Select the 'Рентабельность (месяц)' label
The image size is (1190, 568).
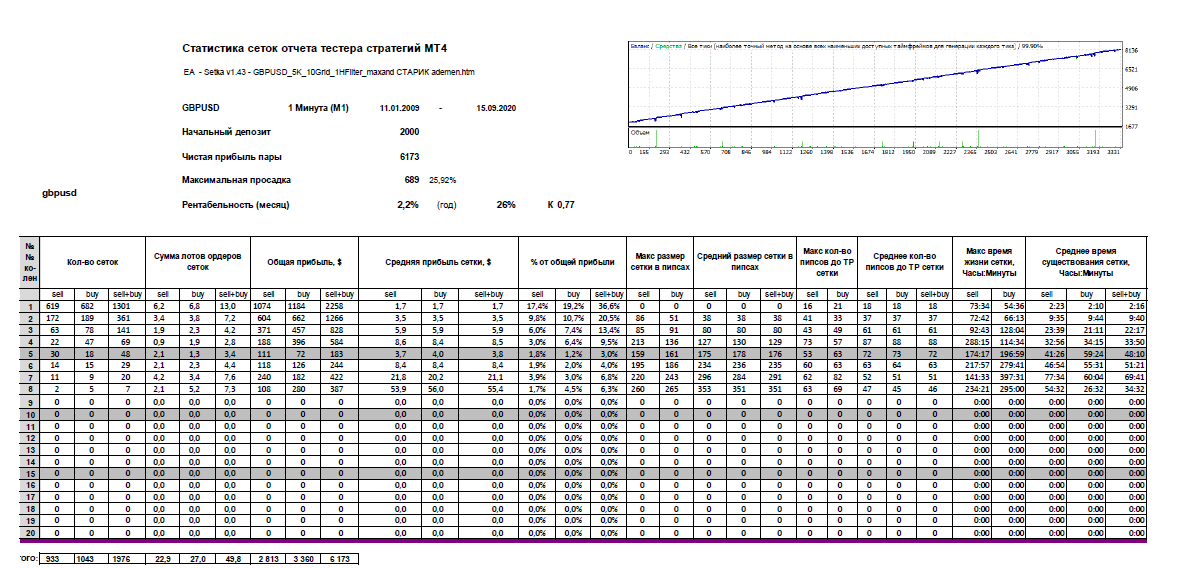coord(236,205)
